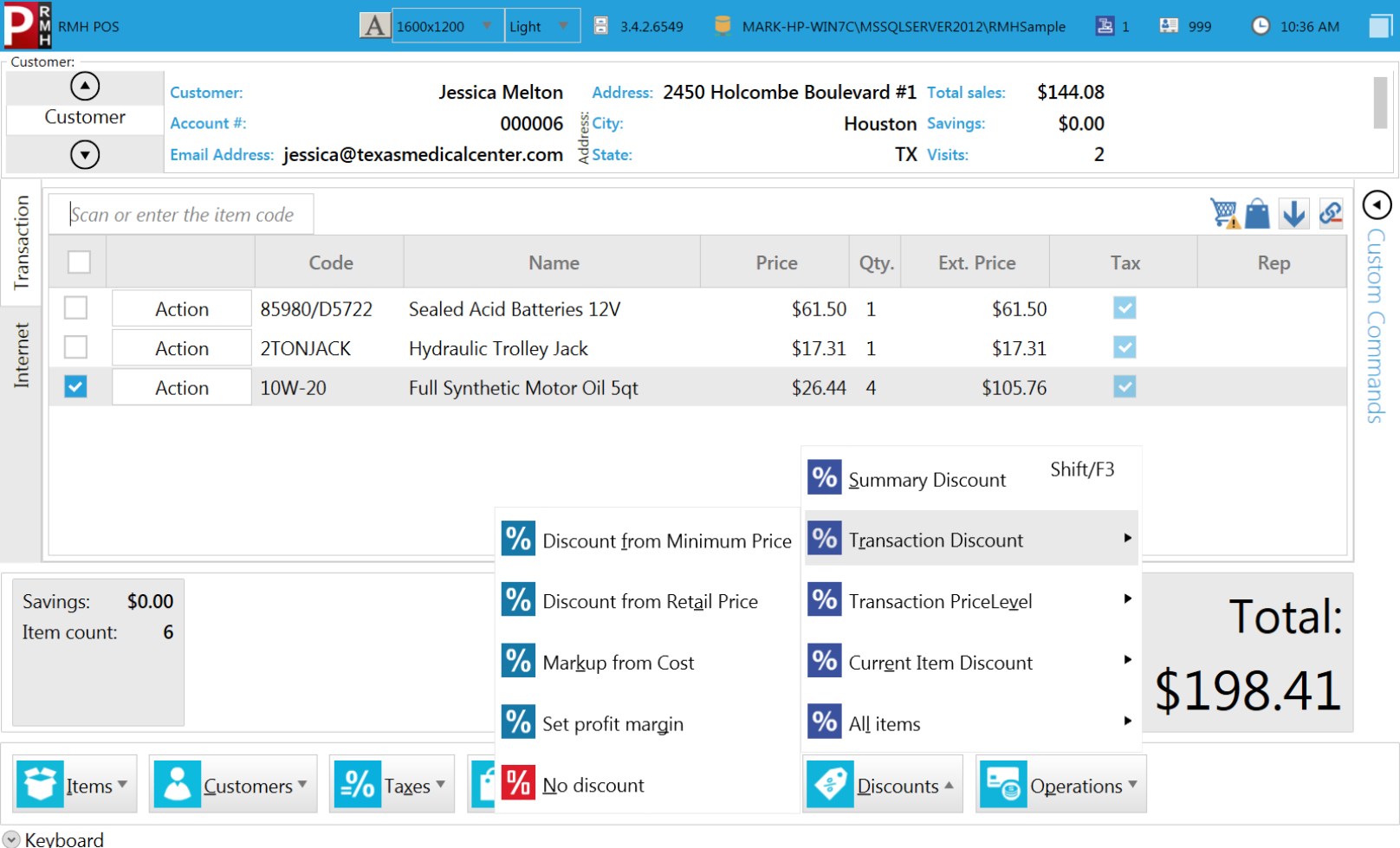This screenshot has width=1400, height=848.
Task: Click the customer down arrow circle
Action: click(85, 155)
